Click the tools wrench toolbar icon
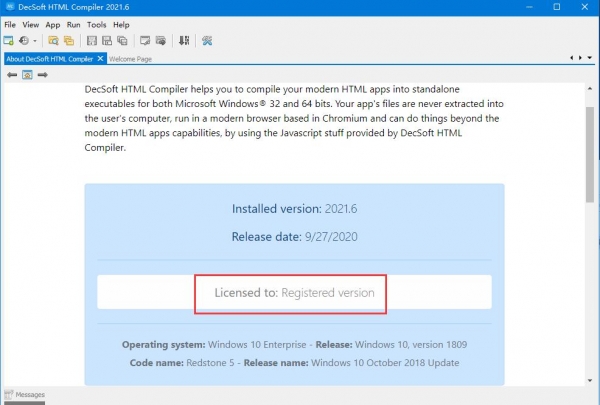The image size is (600, 405). 207,41
